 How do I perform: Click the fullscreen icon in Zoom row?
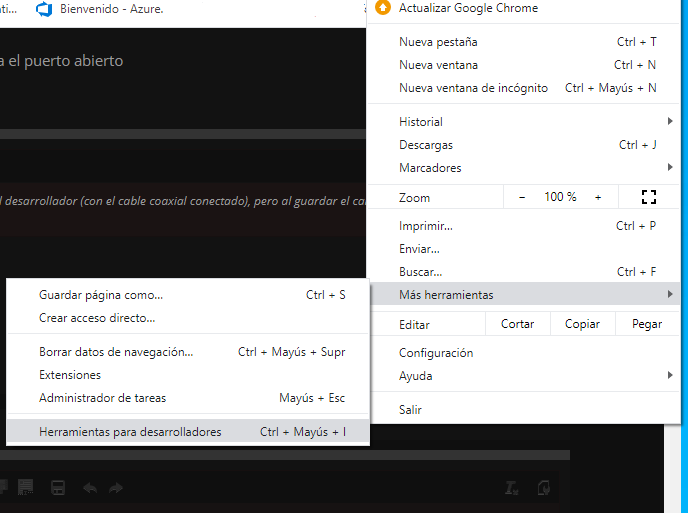(648, 197)
